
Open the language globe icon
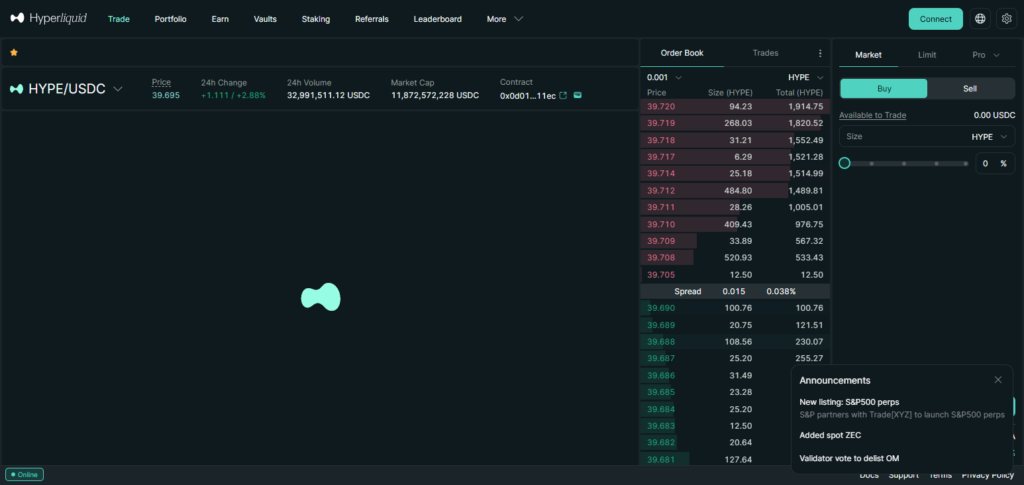point(979,18)
